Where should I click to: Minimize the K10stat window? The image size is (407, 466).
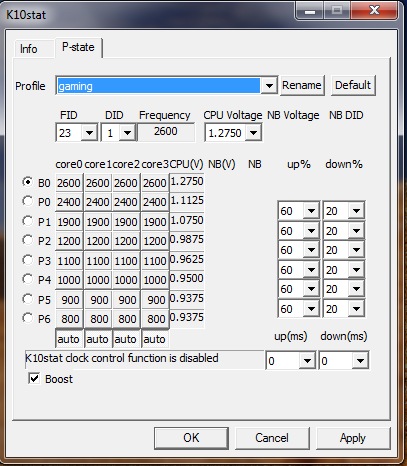(x=310, y=11)
